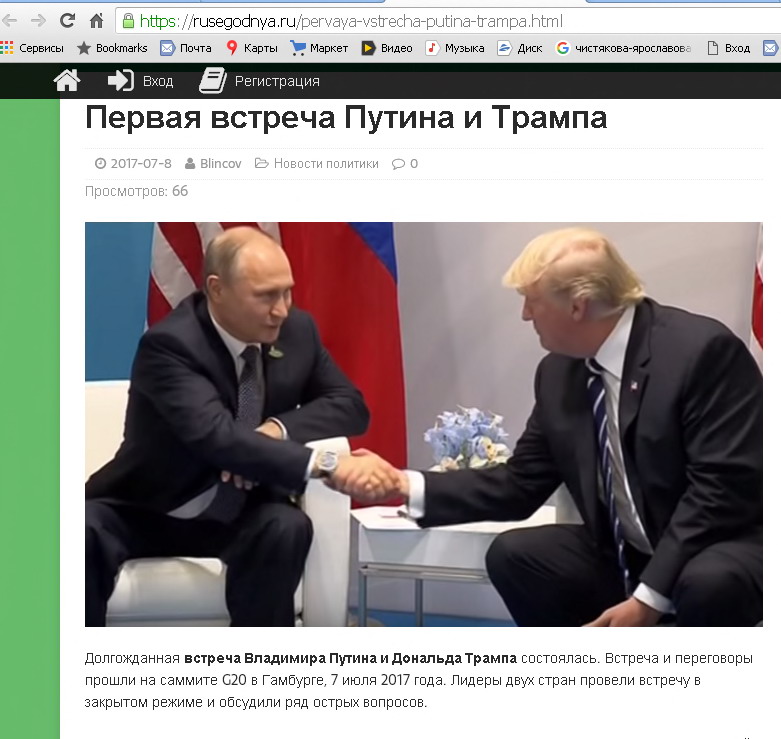Screen dimensions: 781x739
Task: Click the browser back arrow
Action: pyautogui.click(x=9, y=21)
